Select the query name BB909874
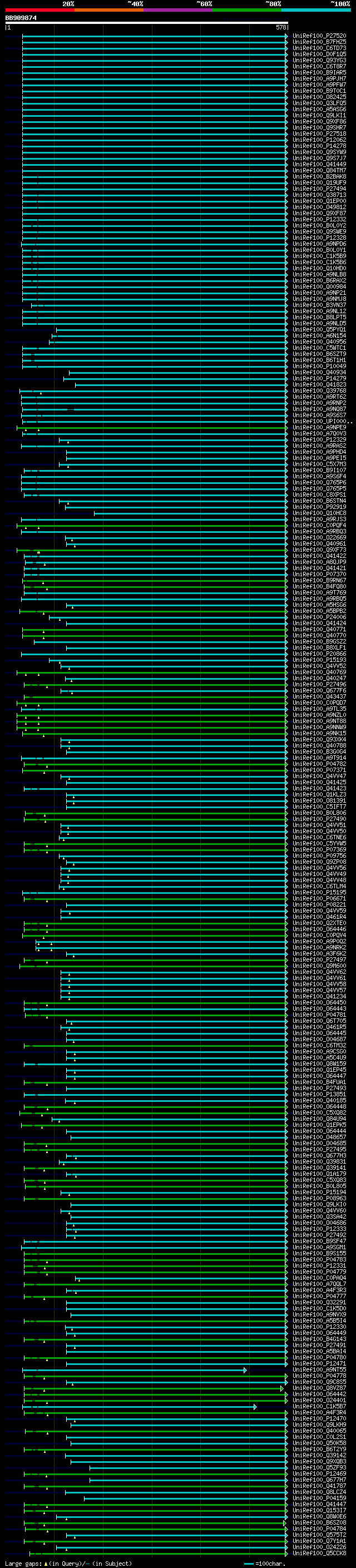The image size is (356, 1568). tap(21, 18)
